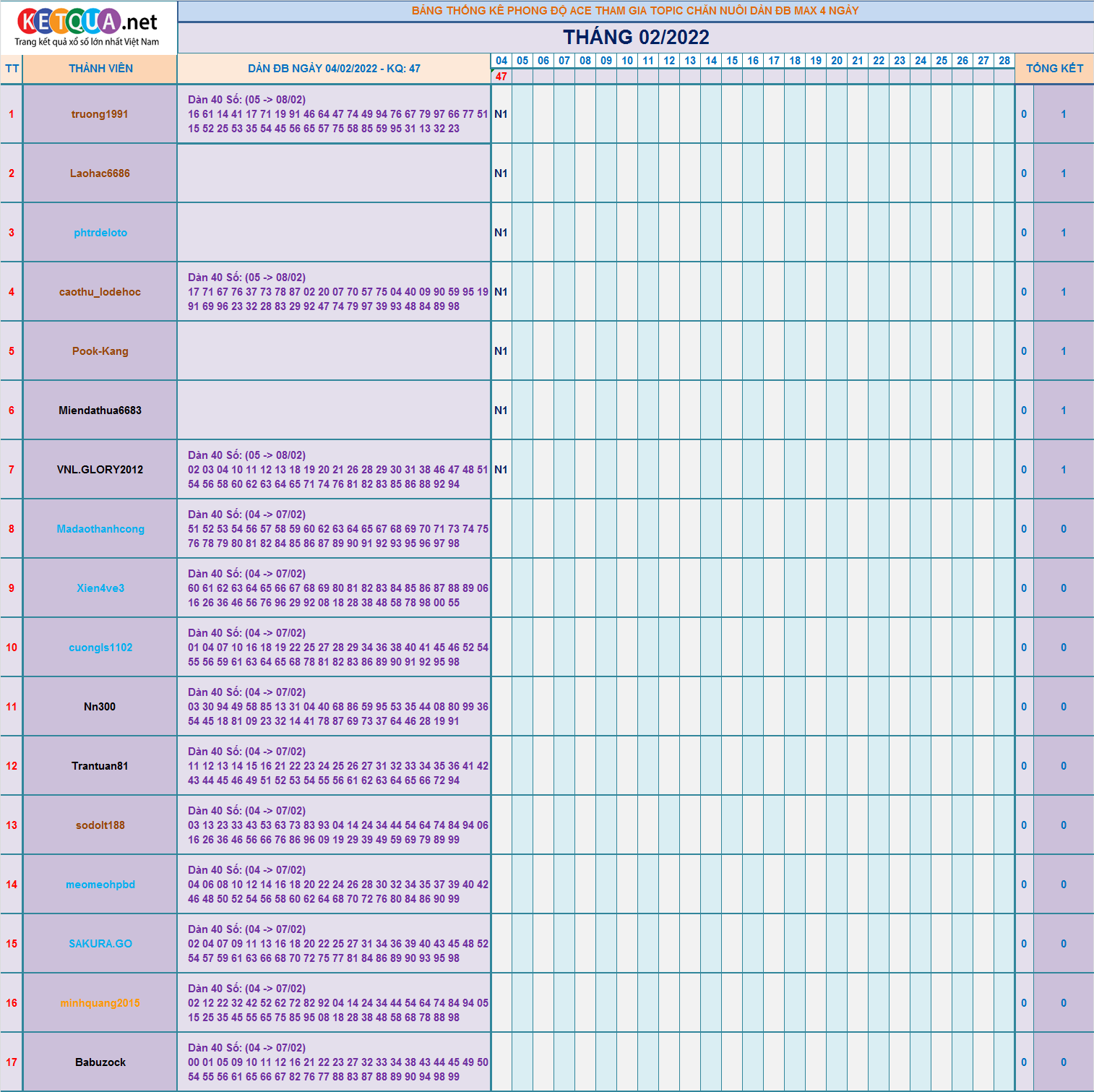Select member name Miendathua6683
The width and height of the screenshot is (1094, 1092).
tap(100, 410)
